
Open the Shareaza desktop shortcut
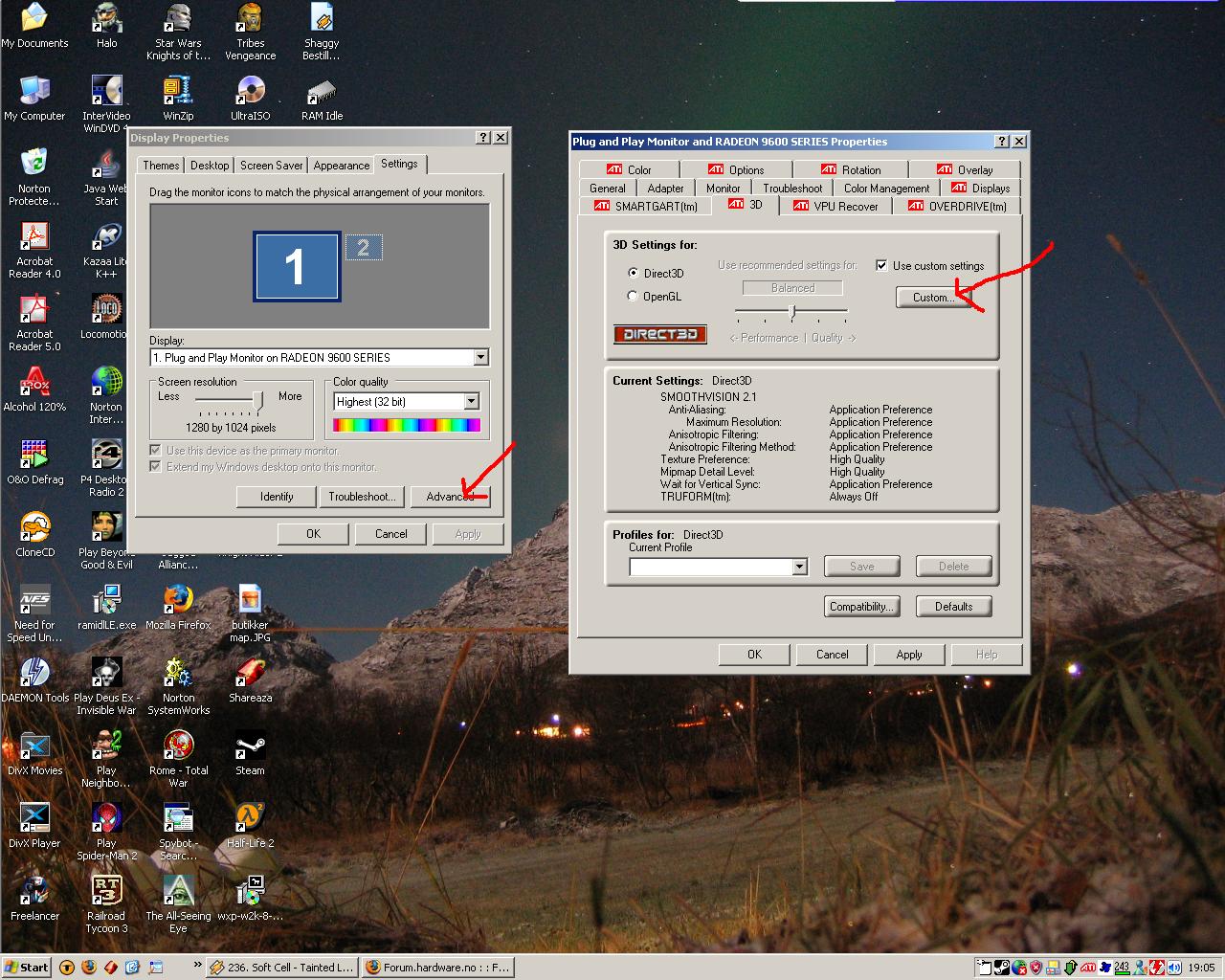[250, 680]
